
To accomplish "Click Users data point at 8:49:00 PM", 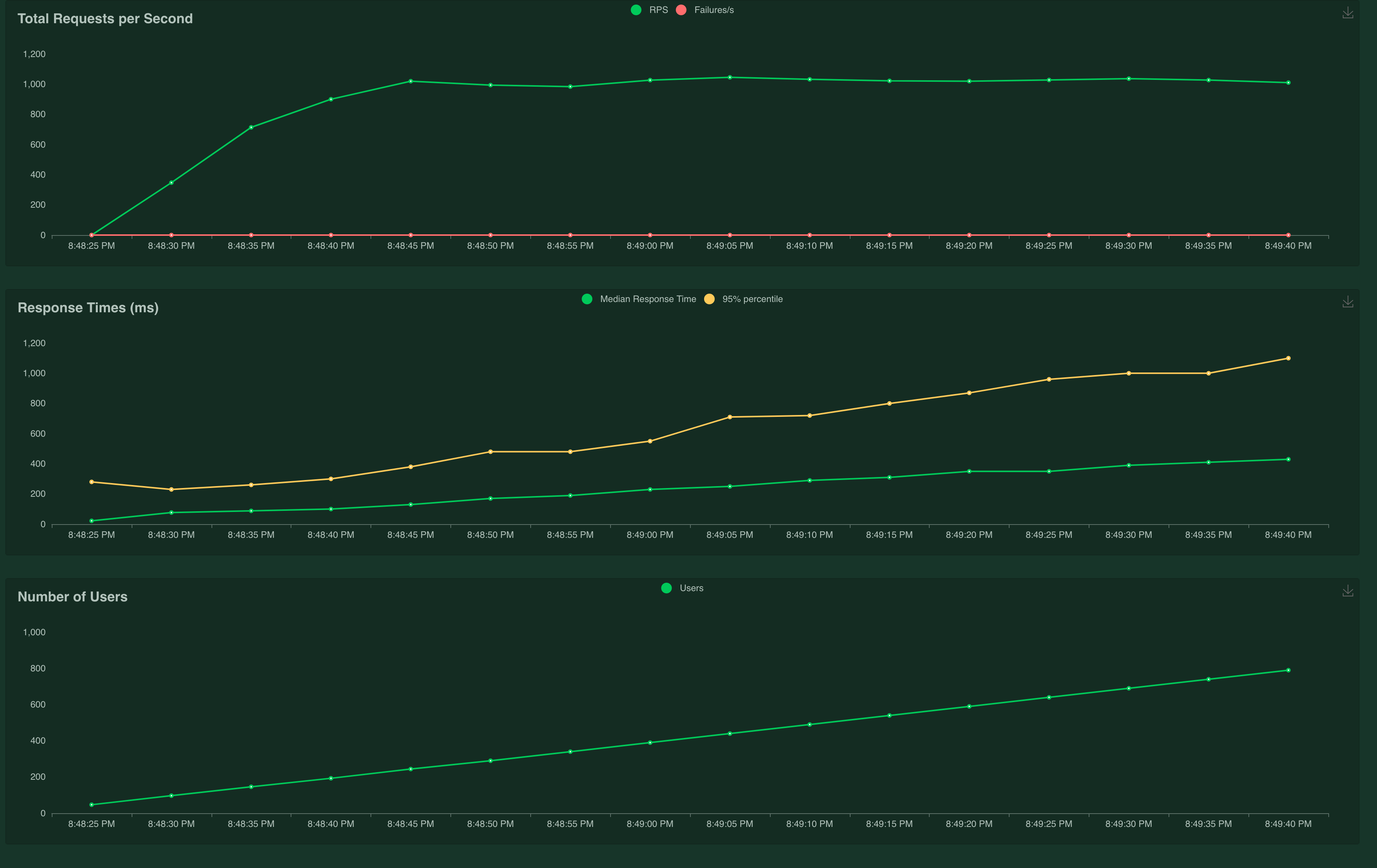I will click(650, 743).
